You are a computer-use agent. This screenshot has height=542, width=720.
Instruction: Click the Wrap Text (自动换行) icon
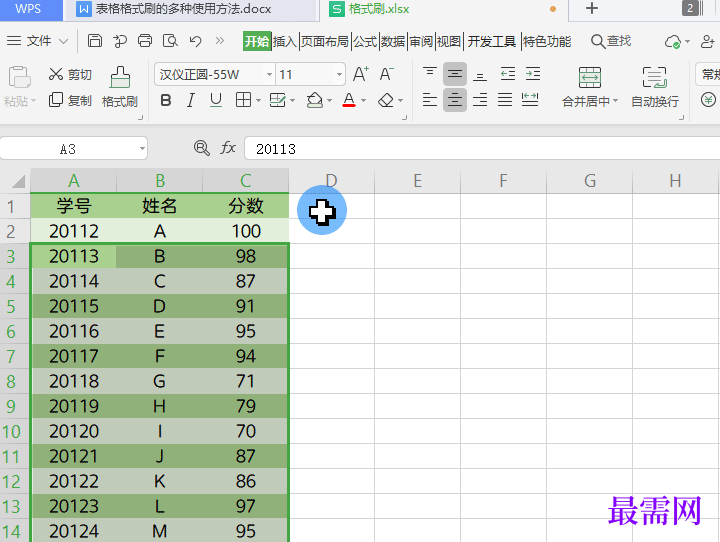pyautogui.click(x=654, y=77)
